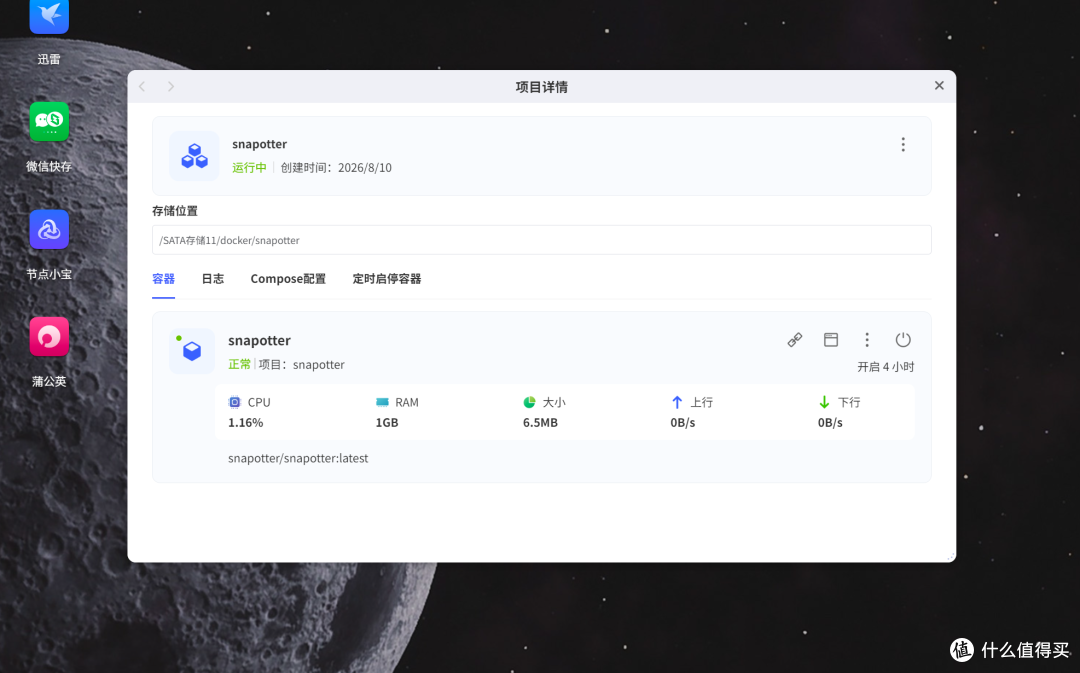Click the size value 6.5MB

point(540,422)
